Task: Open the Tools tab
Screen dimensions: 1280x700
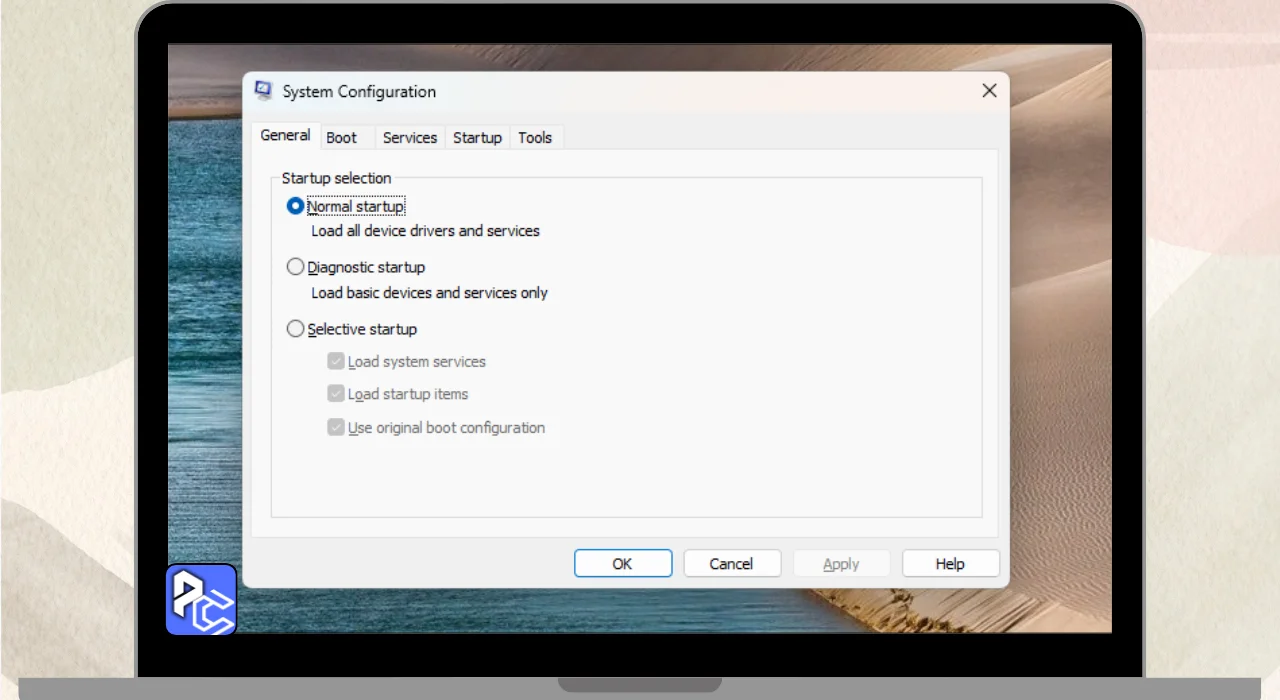Action: coord(535,138)
